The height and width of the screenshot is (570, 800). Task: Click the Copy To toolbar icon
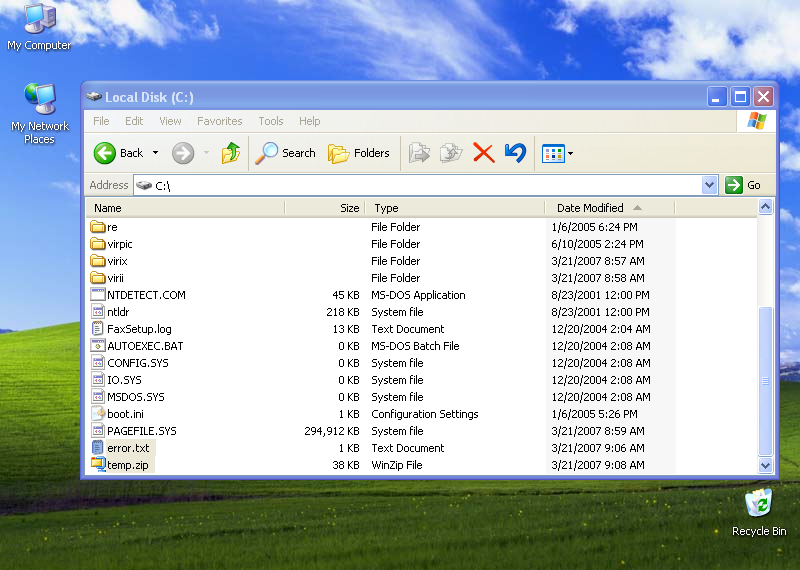pos(451,153)
